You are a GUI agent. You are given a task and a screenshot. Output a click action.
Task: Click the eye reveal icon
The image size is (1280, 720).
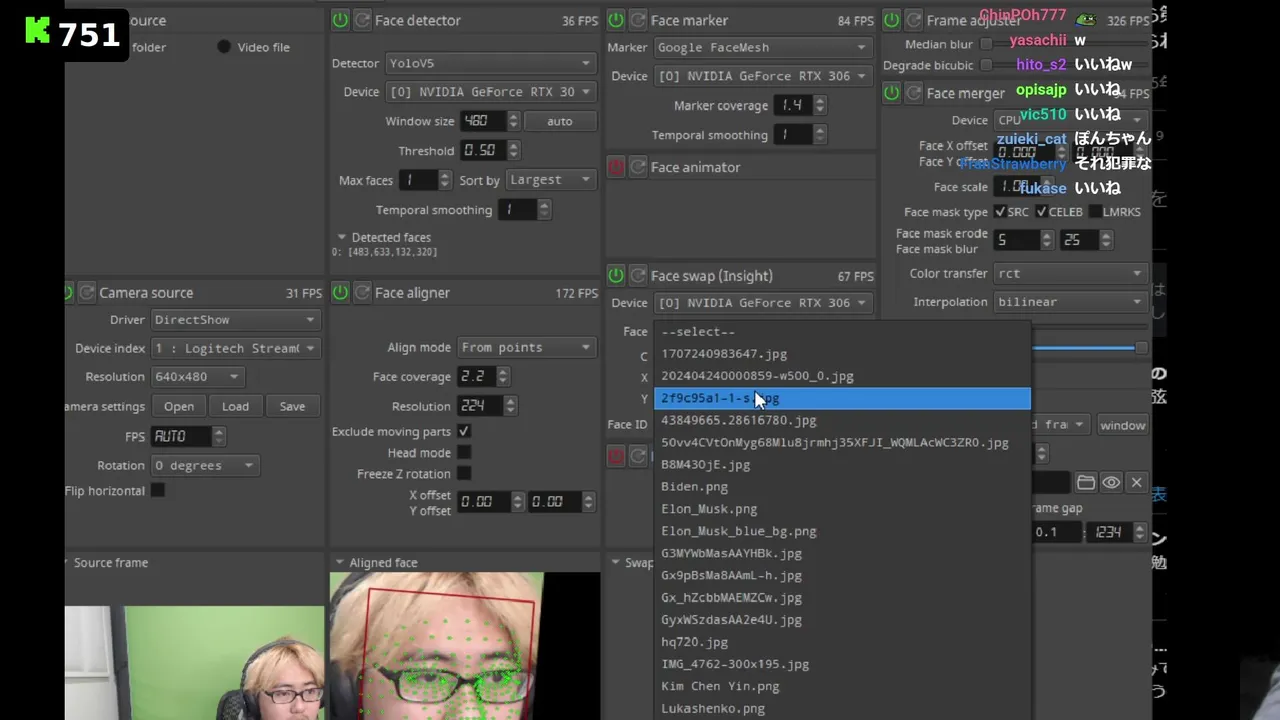[x=1111, y=483]
